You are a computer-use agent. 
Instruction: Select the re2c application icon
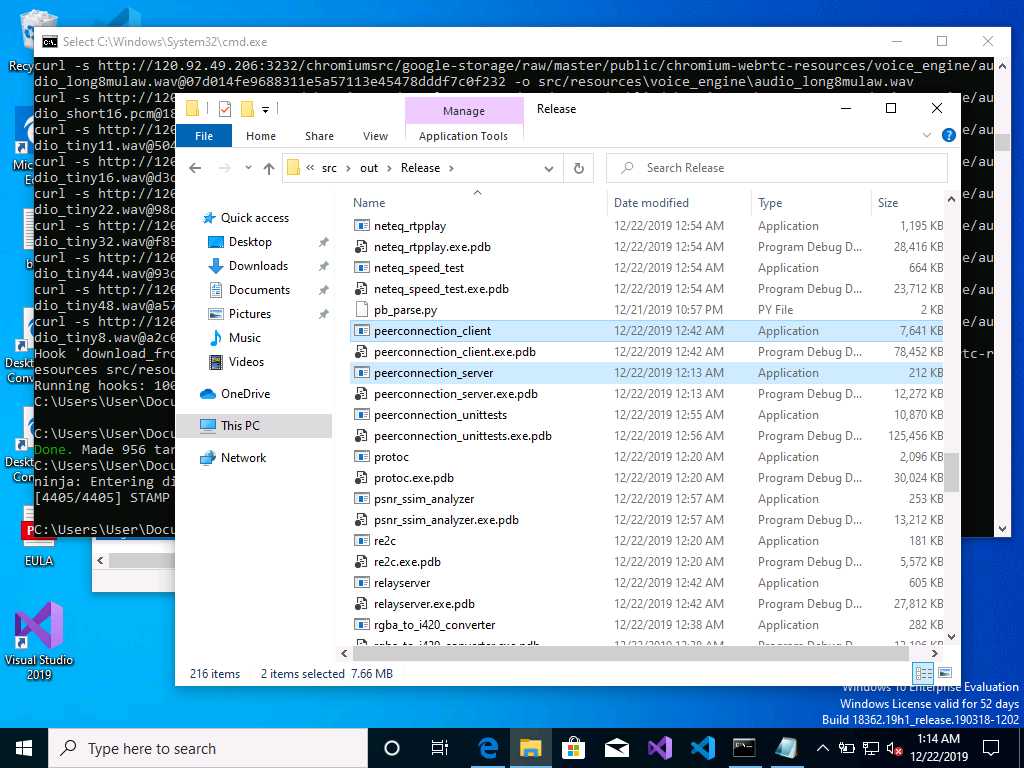[361, 541]
